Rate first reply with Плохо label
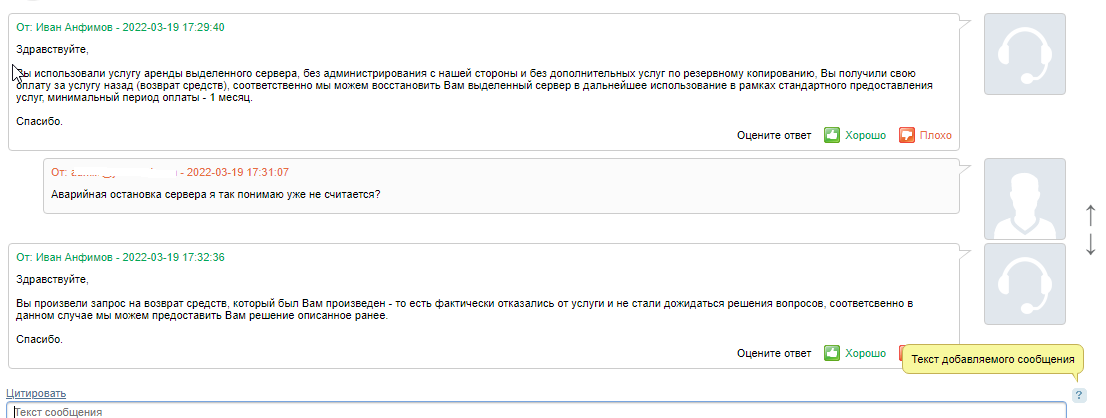Screen dimensions: 1106x418 (x=935, y=135)
